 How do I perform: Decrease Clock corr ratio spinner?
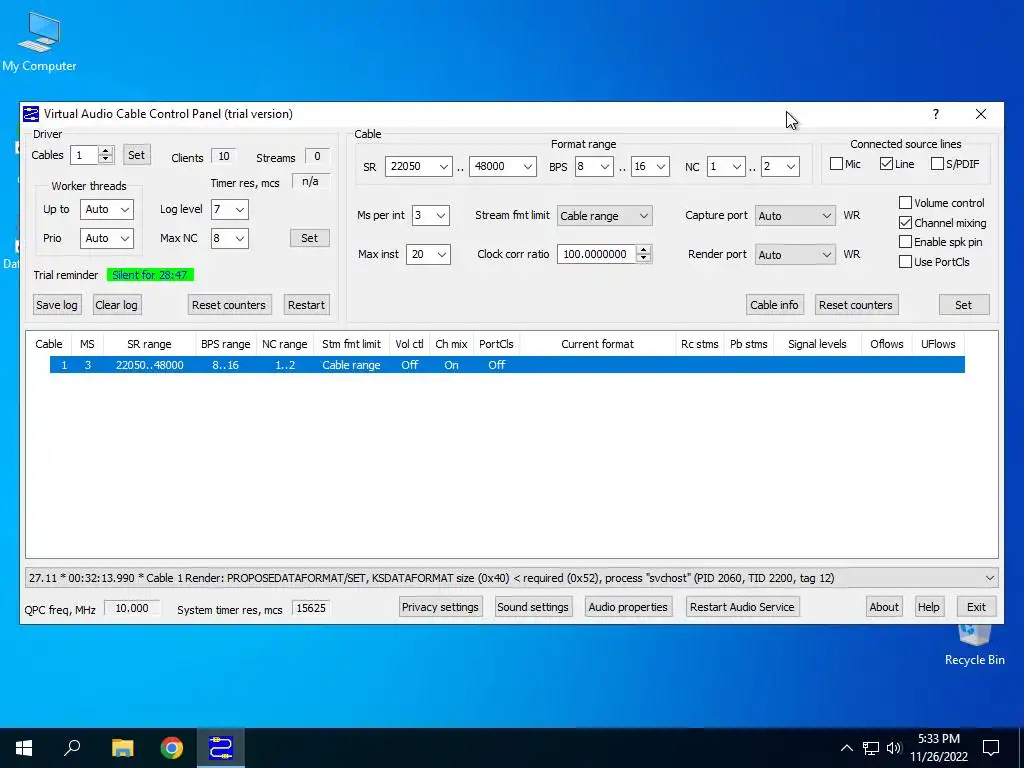(x=643, y=259)
